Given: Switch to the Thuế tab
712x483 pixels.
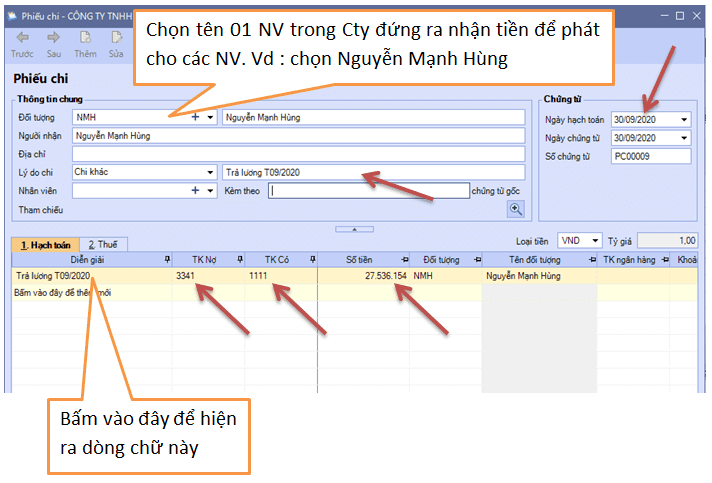Looking at the screenshot, I should click(102, 244).
